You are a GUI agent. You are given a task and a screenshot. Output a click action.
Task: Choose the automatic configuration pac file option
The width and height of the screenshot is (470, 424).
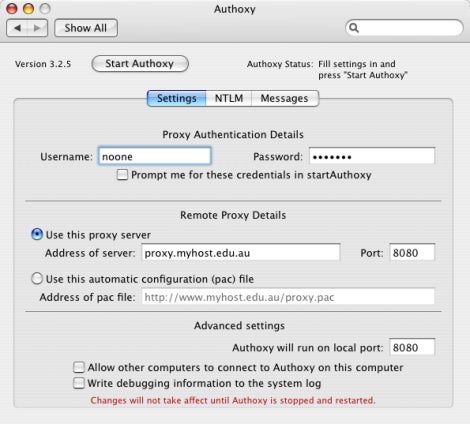(37, 278)
